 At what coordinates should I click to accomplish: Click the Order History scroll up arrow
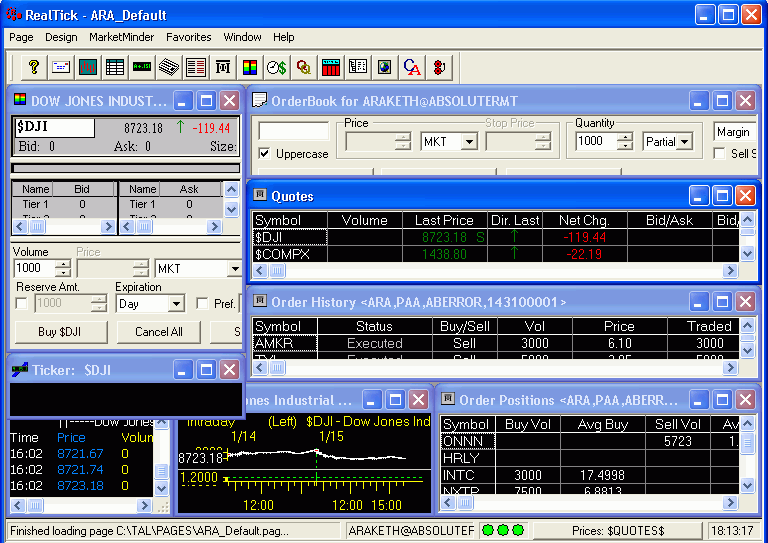pos(747,325)
